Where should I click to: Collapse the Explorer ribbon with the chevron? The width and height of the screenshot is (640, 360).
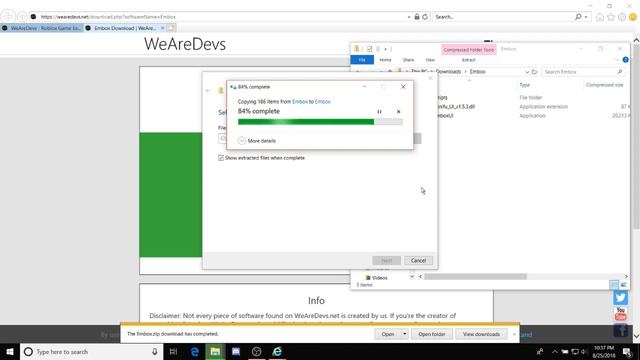click(616, 60)
